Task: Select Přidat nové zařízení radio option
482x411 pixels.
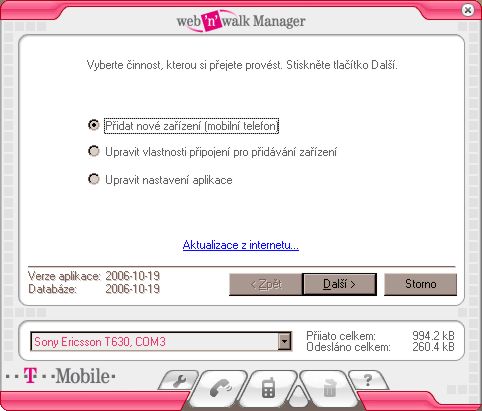Action: tap(94, 125)
